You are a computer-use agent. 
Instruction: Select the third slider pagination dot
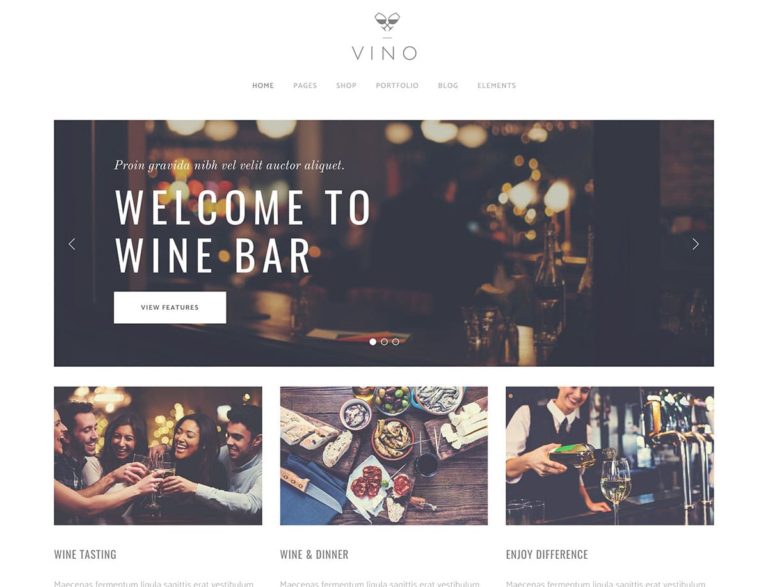[x=395, y=342]
